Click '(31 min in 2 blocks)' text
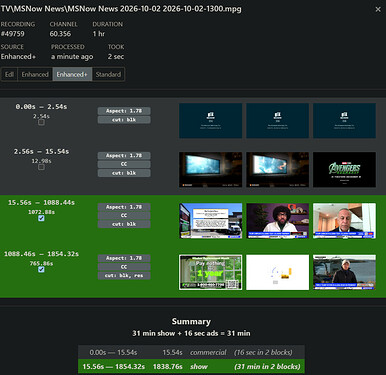386x375 pixels. pos(267,367)
